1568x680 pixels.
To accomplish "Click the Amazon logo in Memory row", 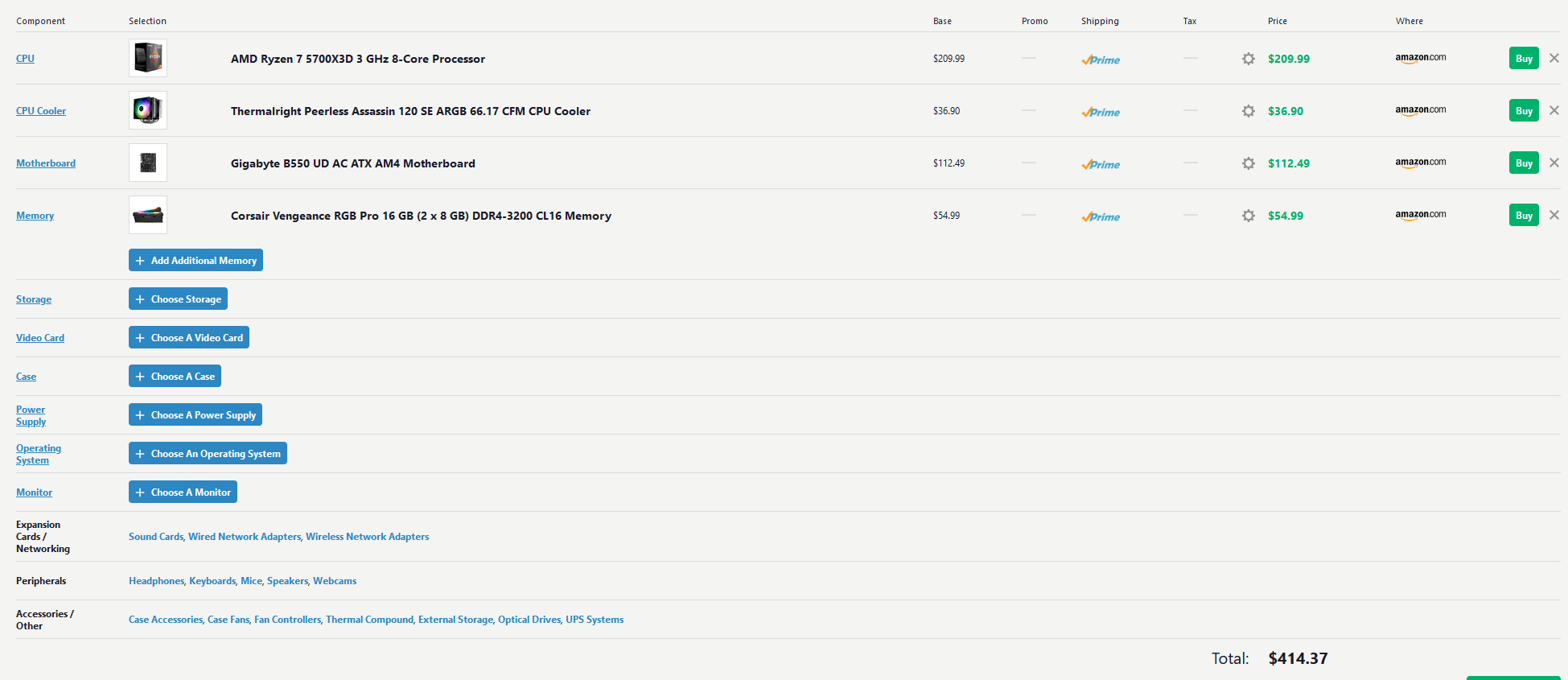I will [1421, 215].
